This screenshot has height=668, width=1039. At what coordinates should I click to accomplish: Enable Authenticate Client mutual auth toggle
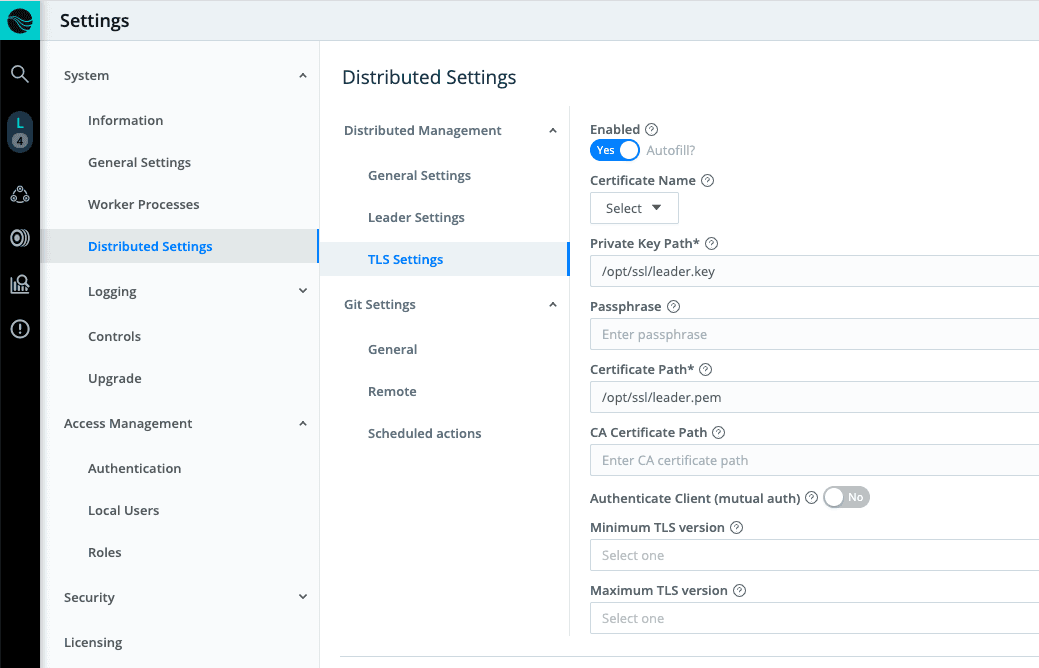pos(846,497)
